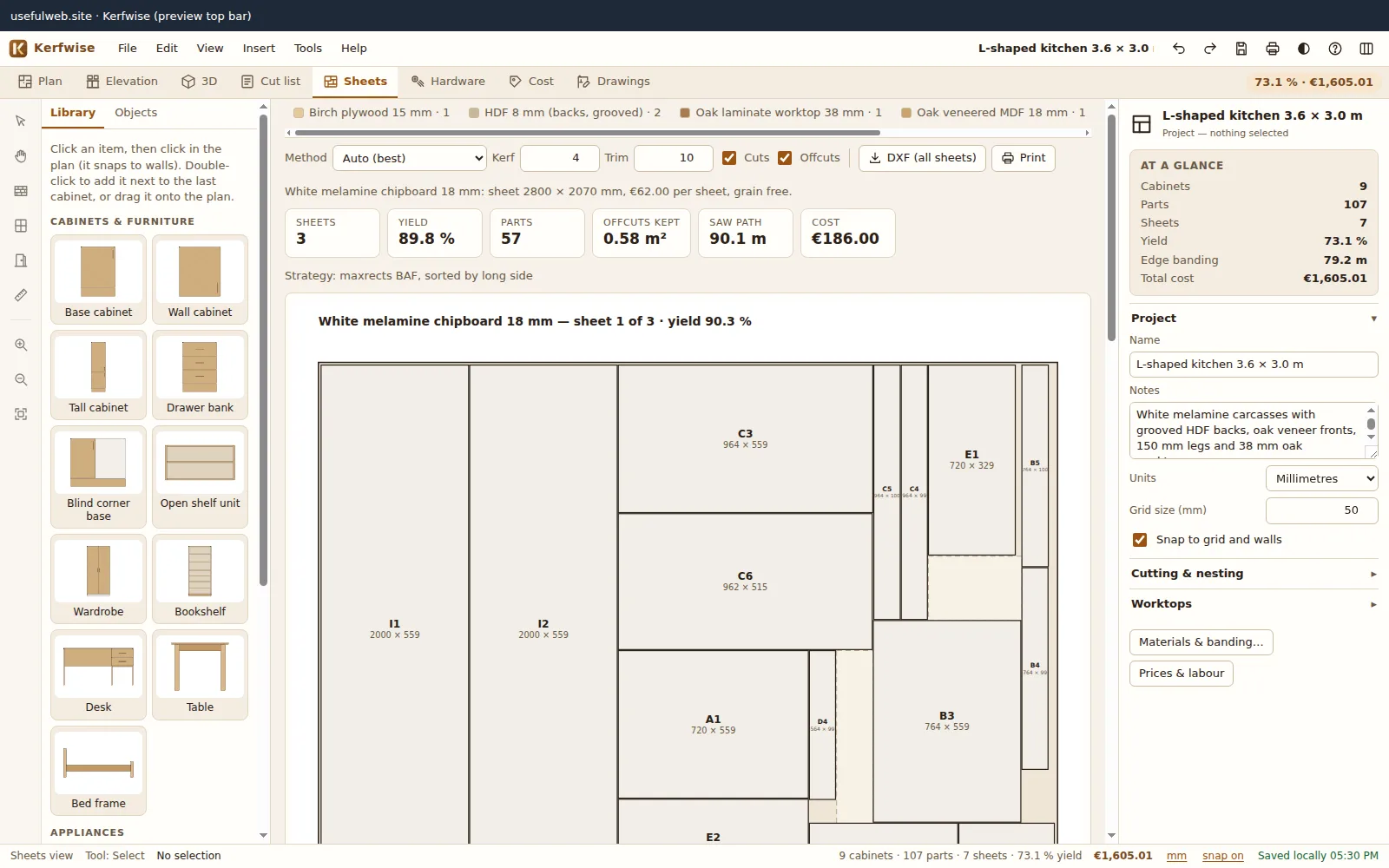Open the Method dropdown Auto (best)
Screen dimensions: 1389x868
coord(410,158)
